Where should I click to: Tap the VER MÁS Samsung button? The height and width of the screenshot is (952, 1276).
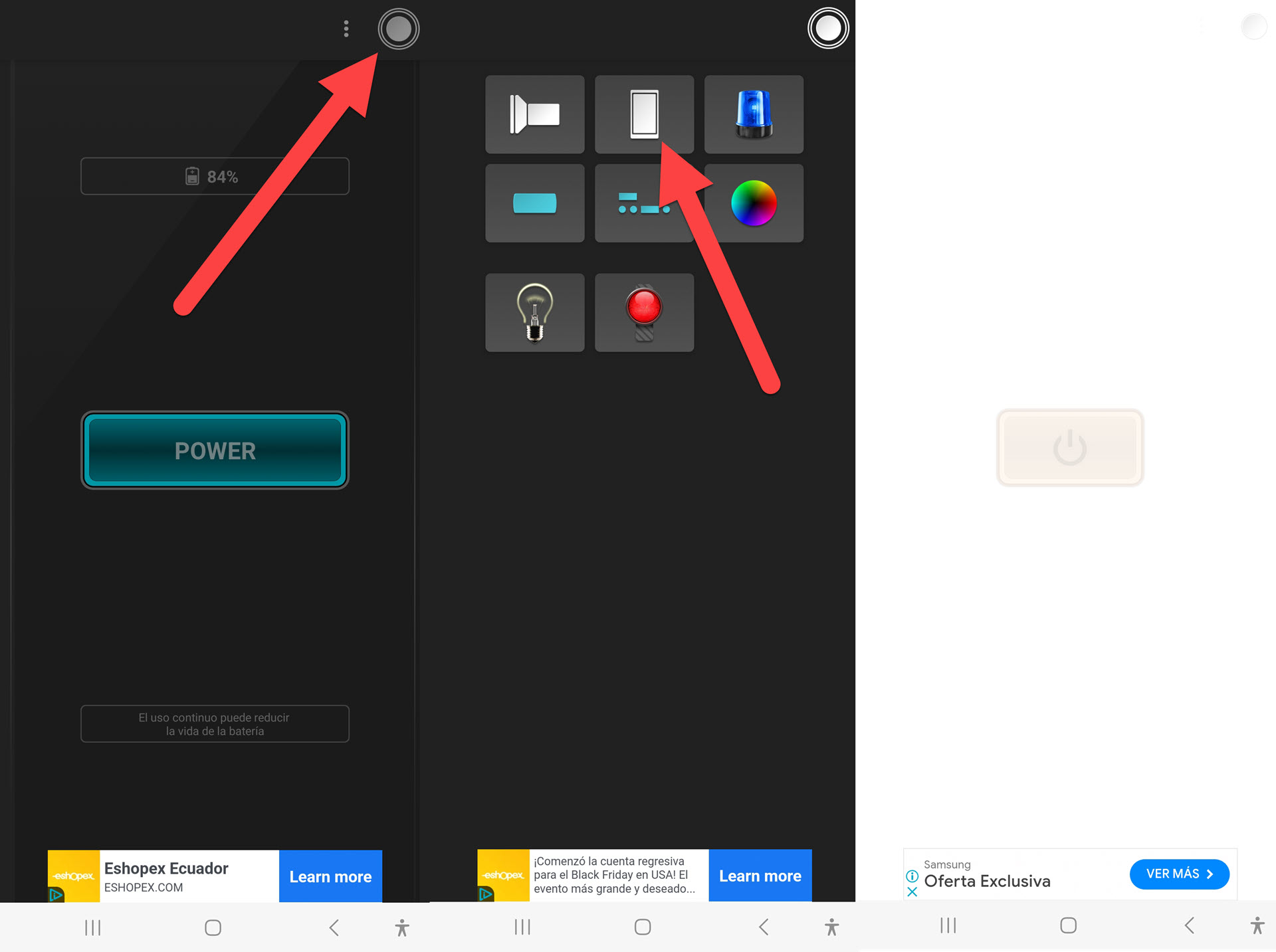(1179, 874)
